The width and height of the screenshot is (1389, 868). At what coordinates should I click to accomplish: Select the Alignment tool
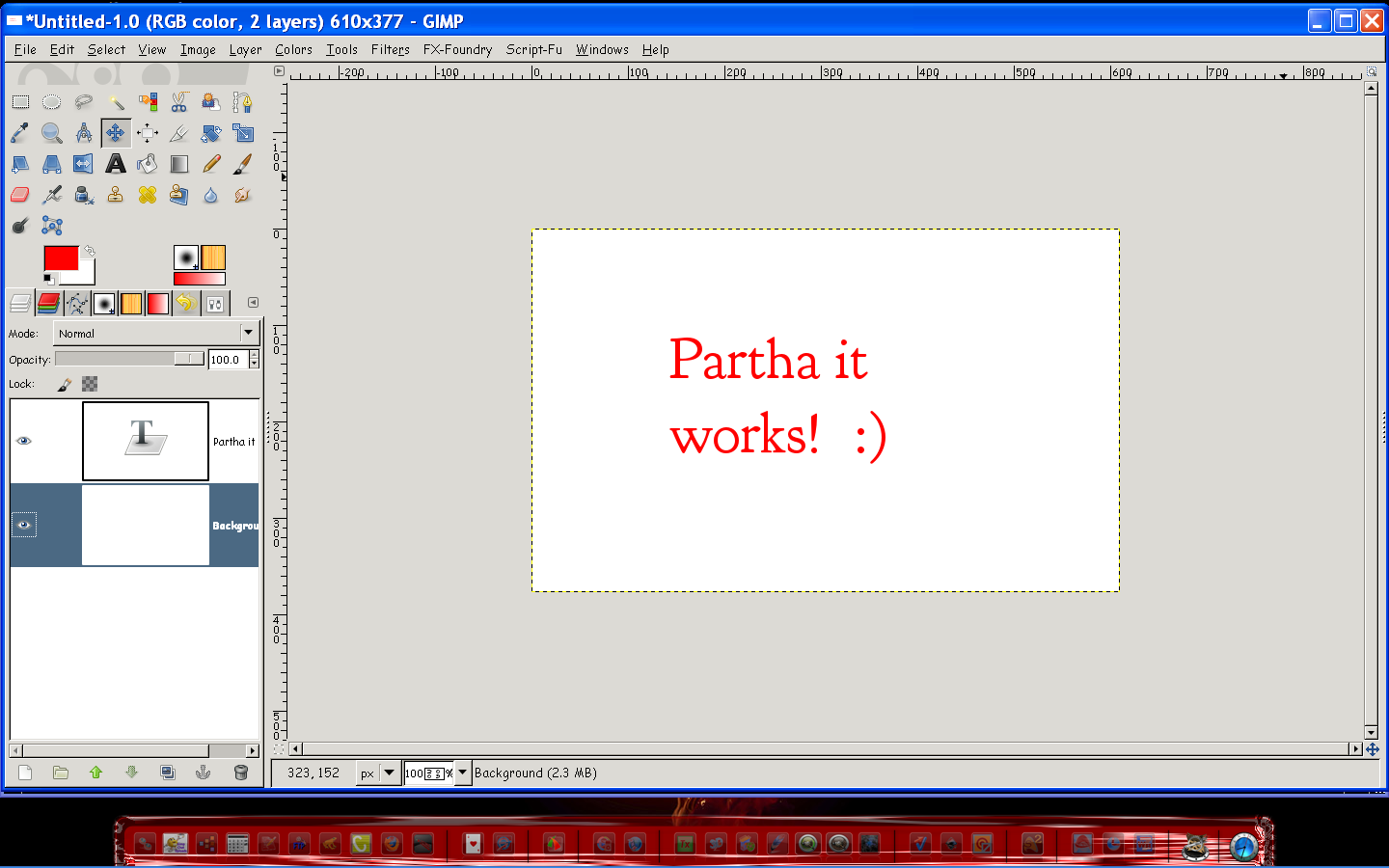click(148, 133)
